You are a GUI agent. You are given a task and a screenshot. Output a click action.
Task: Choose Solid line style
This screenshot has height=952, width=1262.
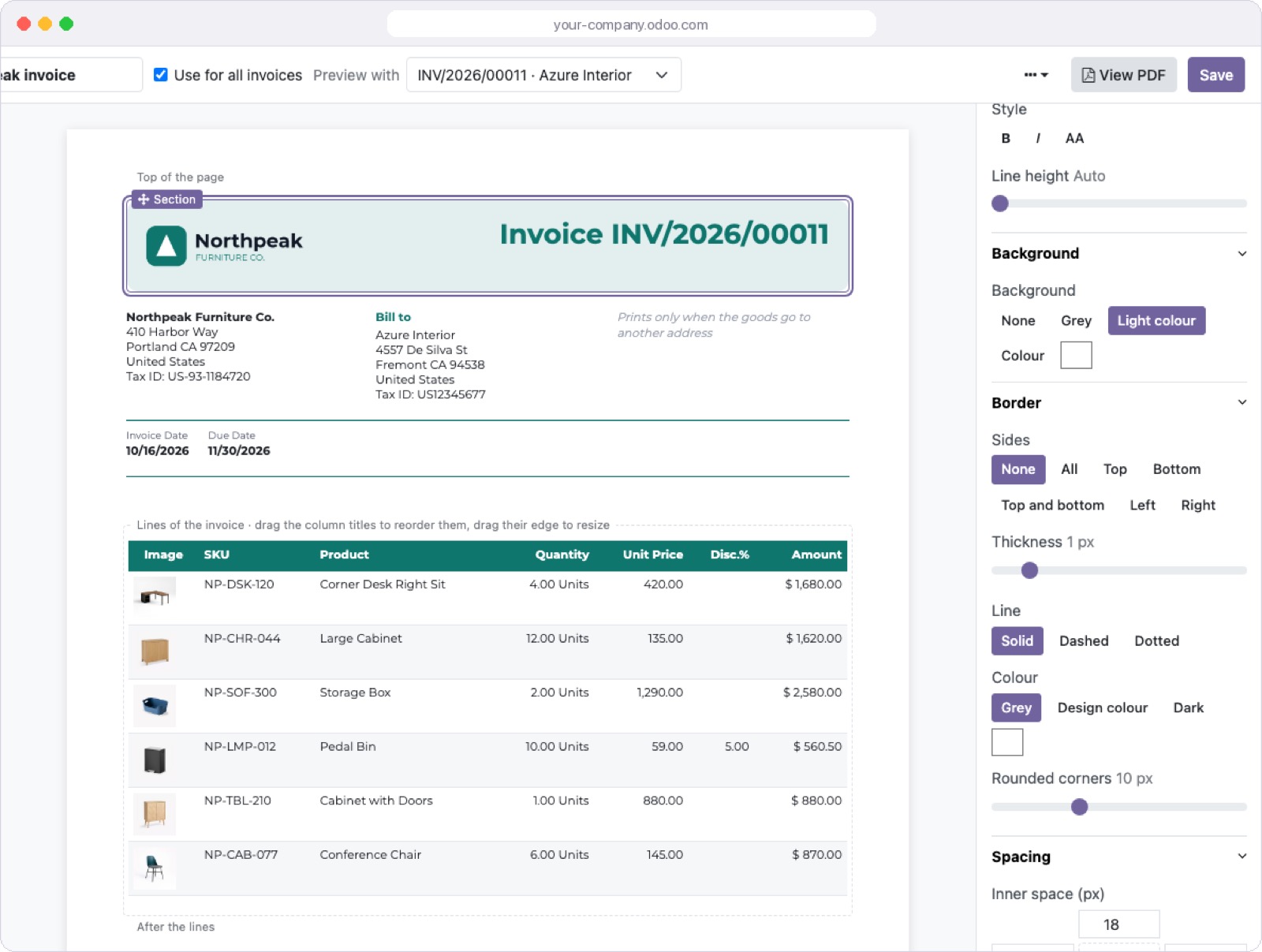pos(1017,641)
